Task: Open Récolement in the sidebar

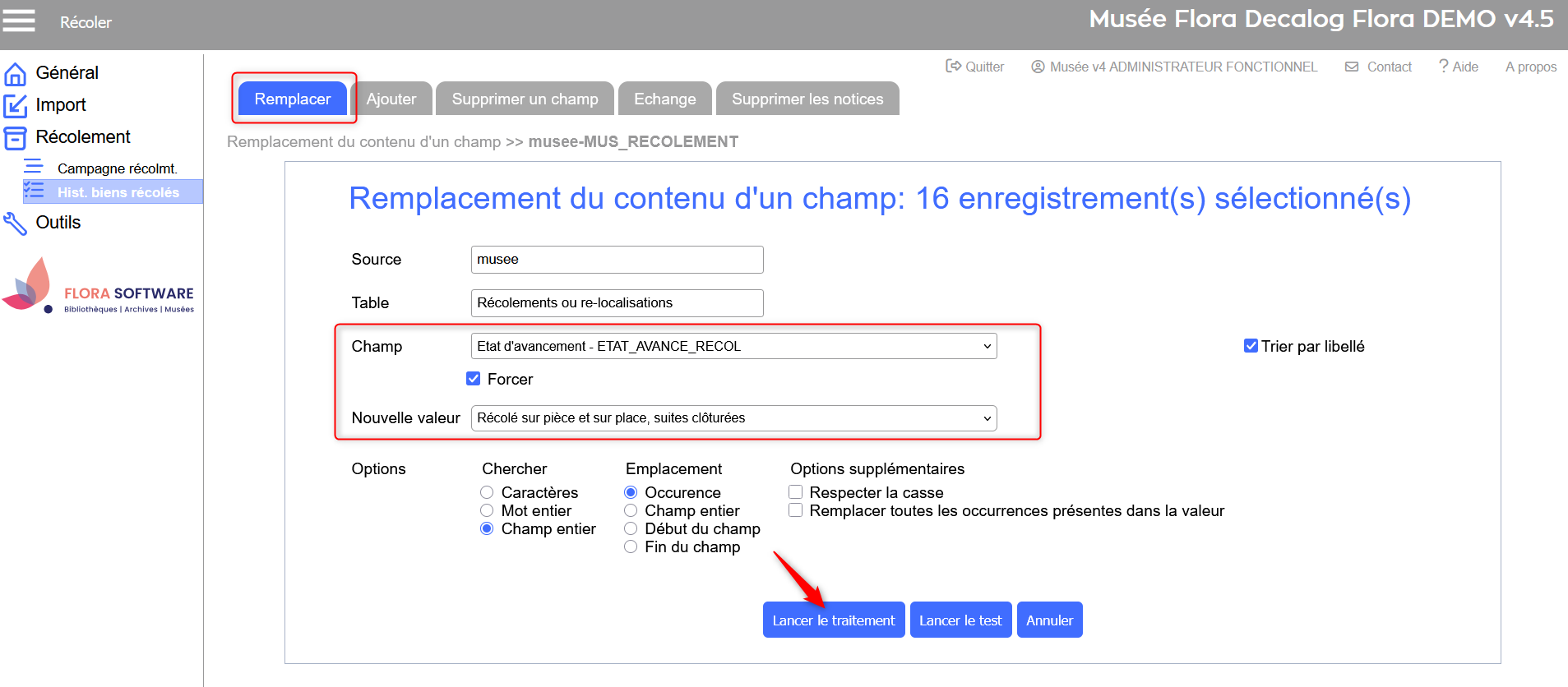Action: 83,137
